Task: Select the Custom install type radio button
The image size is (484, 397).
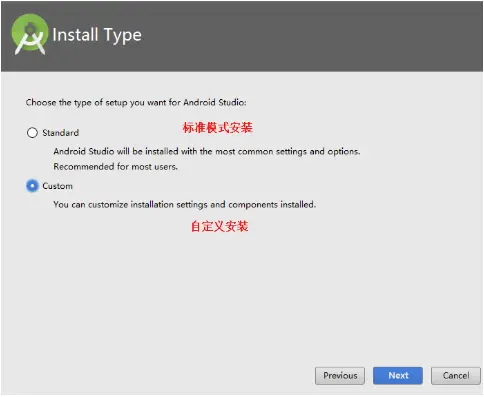Action: pyautogui.click(x=32, y=186)
